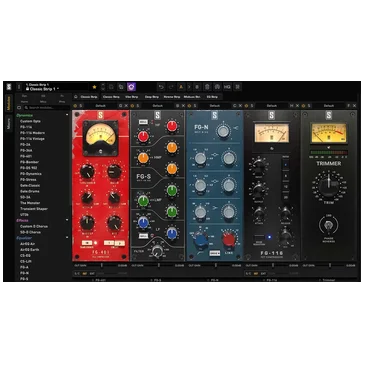Click the settings icon right of HQ
This screenshot has height=365, width=365.
pos(237,87)
